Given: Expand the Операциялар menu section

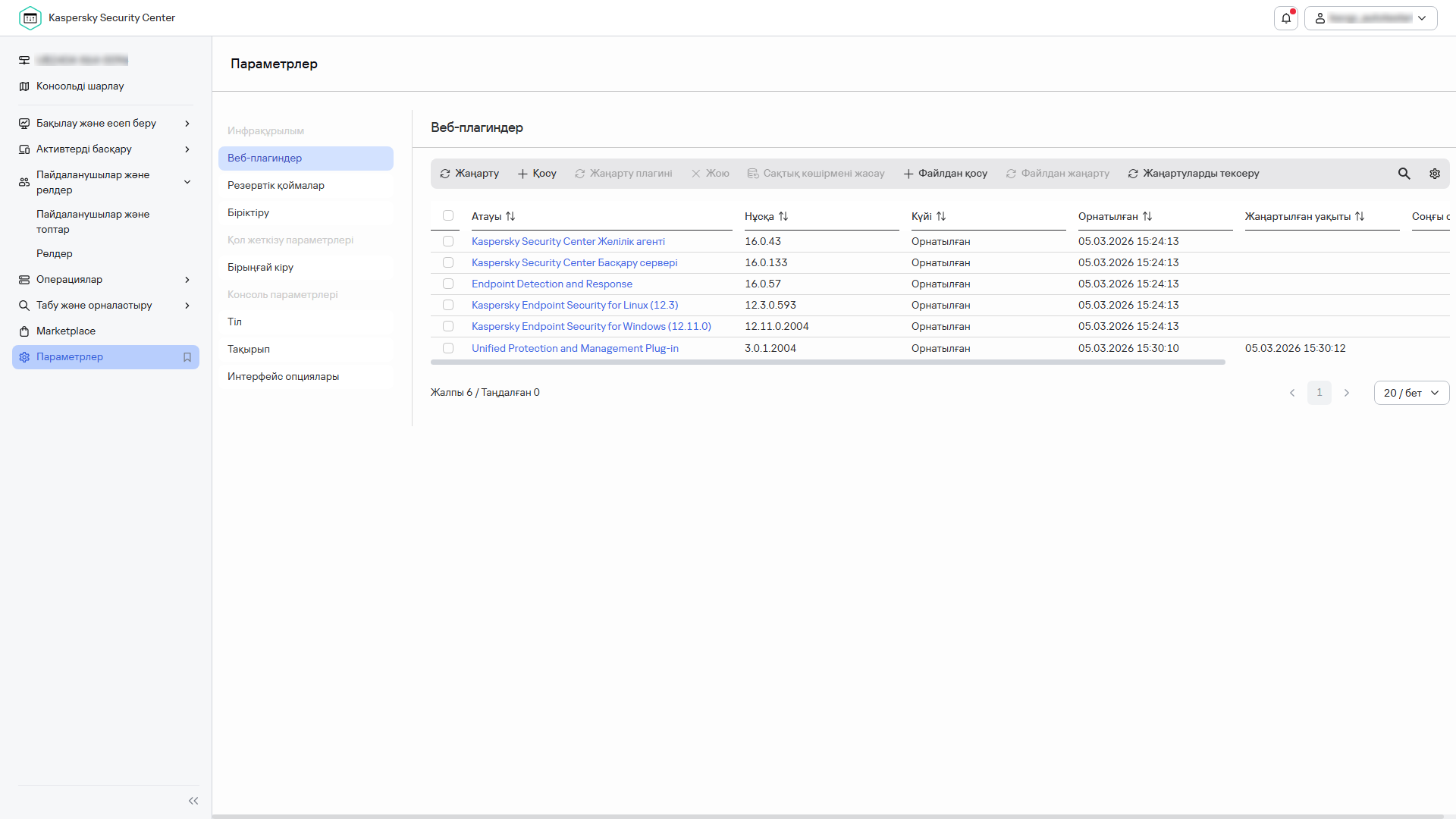Looking at the screenshot, I should tap(105, 280).
